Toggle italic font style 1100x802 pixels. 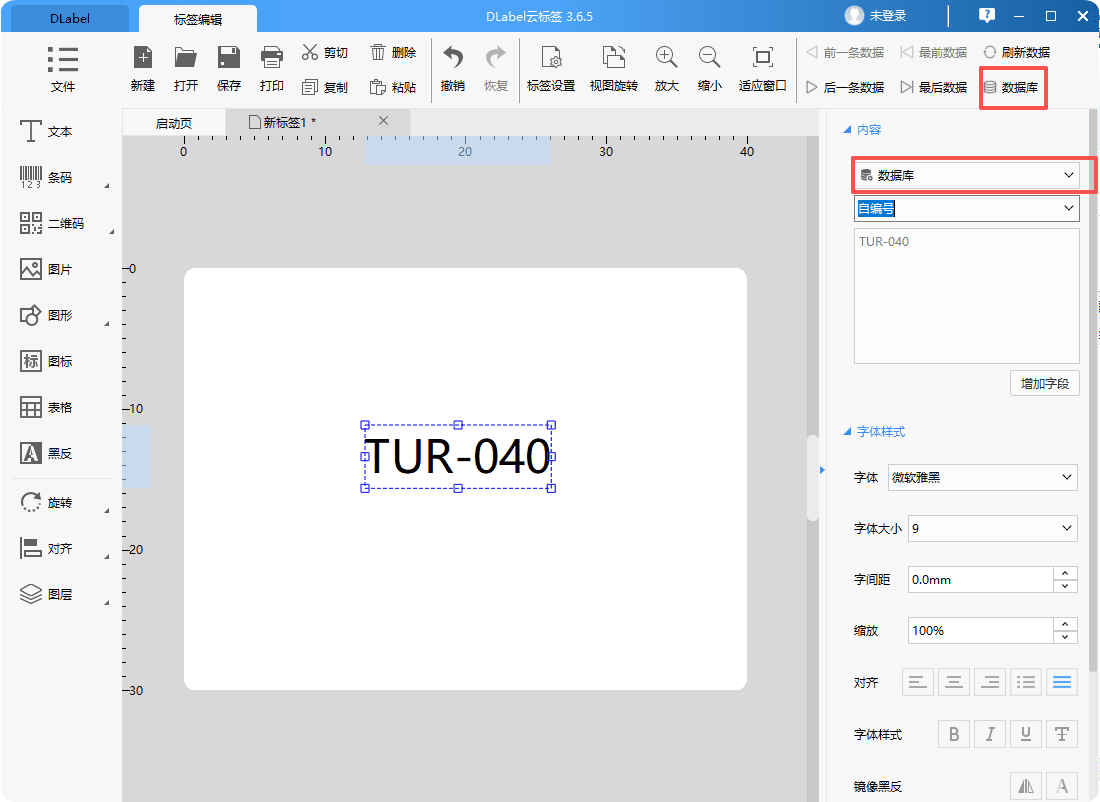click(x=990, y=734)
